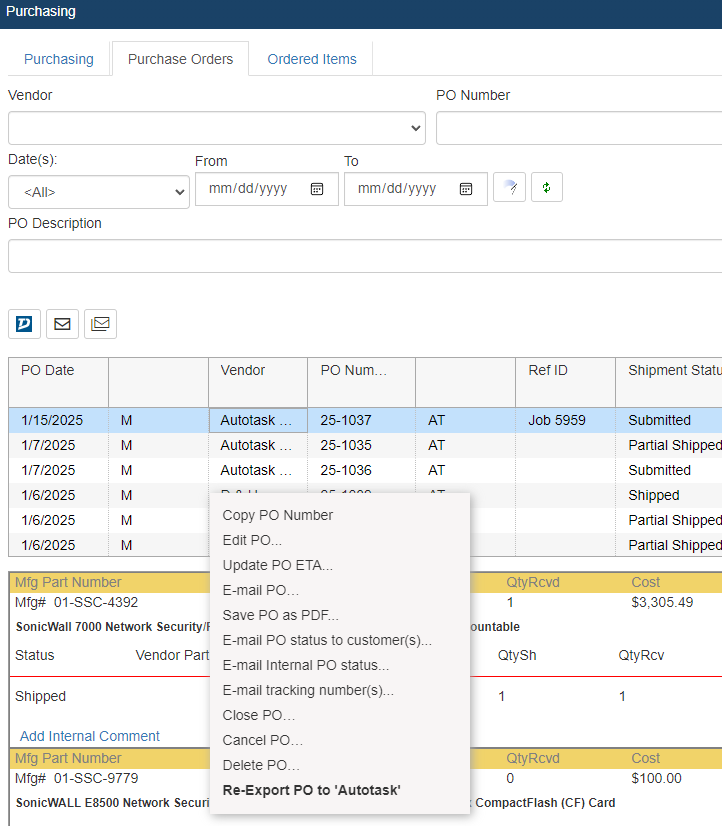722x826 pixels.
Task: Click the PO Description text field
Action: (364, 256)
